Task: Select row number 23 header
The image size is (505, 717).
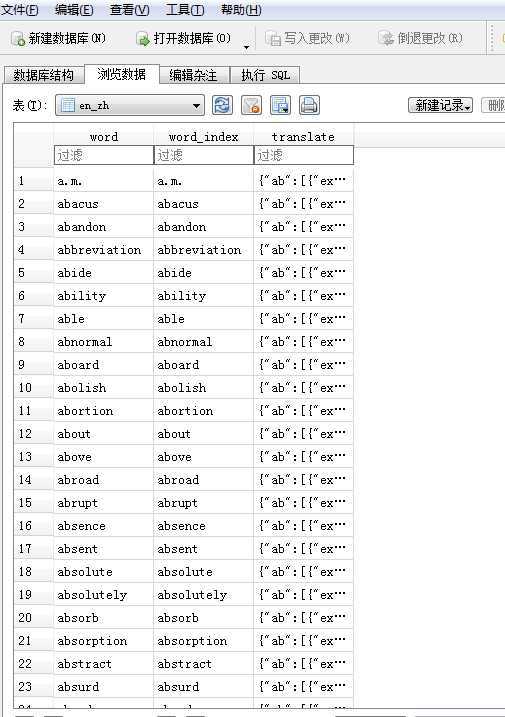Action: 33,686
